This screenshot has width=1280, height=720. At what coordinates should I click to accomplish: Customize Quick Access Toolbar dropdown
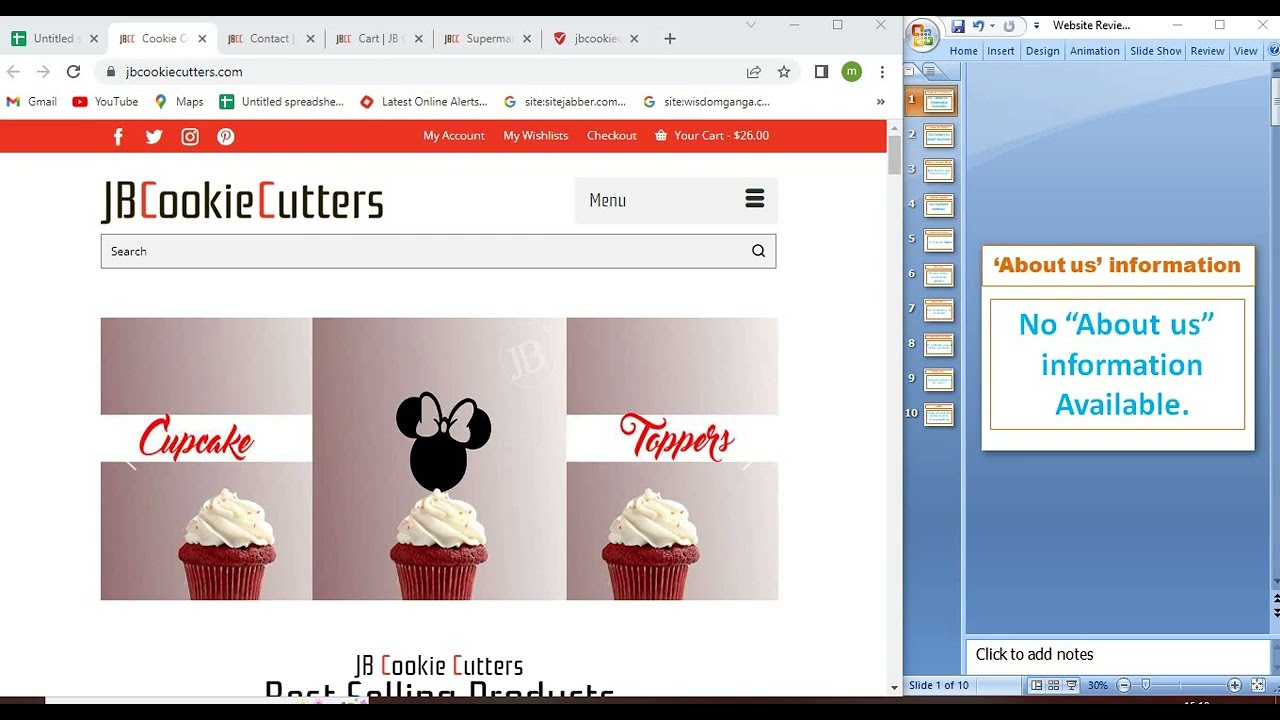(x=1036, y=26)
